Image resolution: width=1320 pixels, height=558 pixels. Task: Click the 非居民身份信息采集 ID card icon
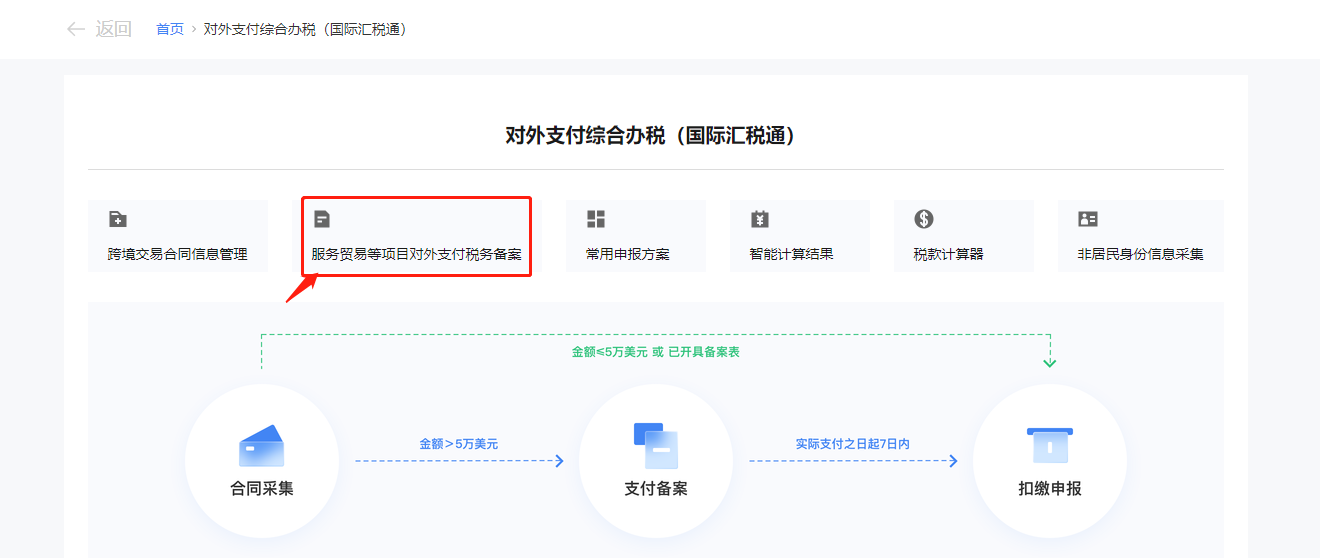1088,219
